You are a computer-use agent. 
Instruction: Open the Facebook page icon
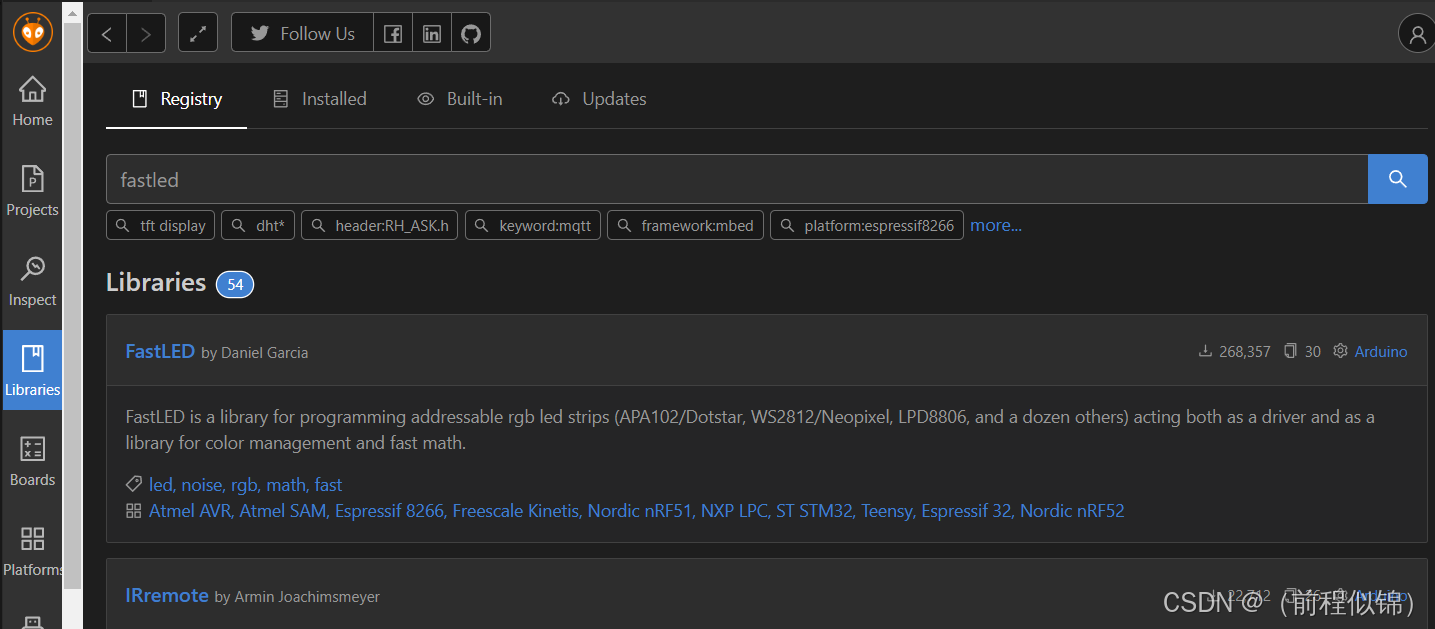393,33
